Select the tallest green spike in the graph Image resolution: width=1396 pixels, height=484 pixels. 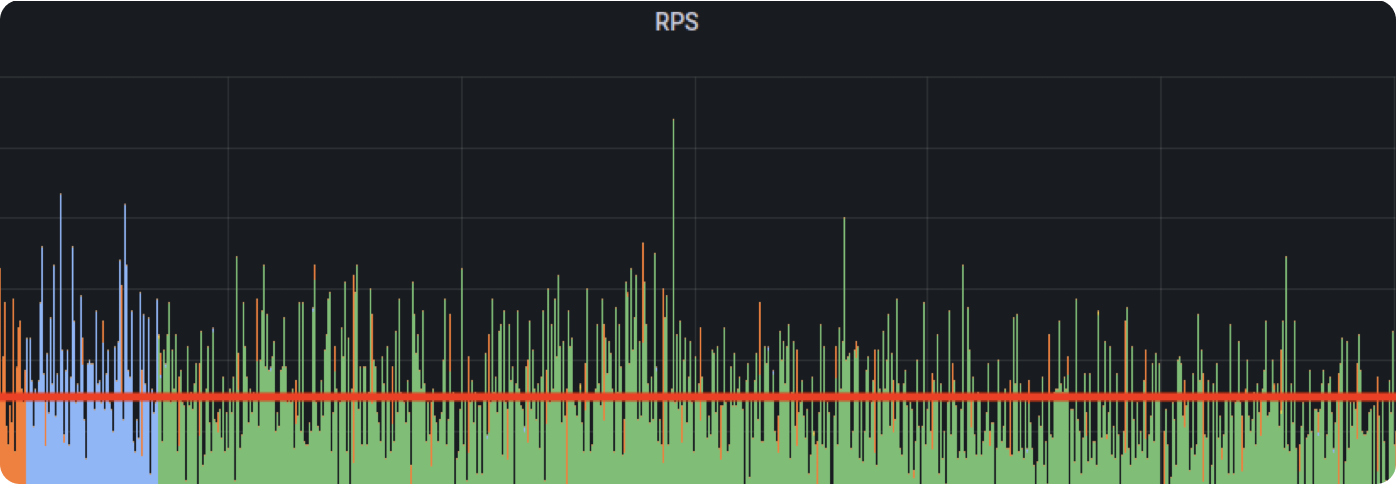(x=673, y=257)
